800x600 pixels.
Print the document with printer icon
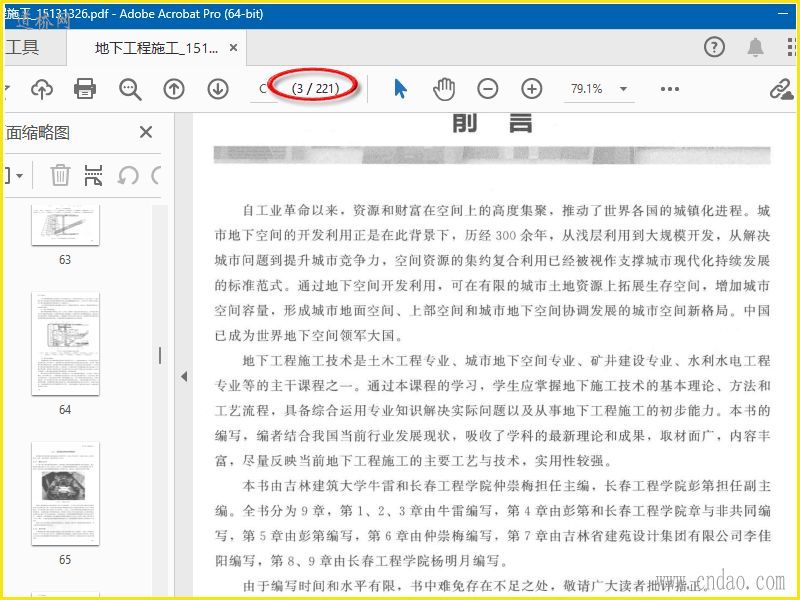click(85, 89)
